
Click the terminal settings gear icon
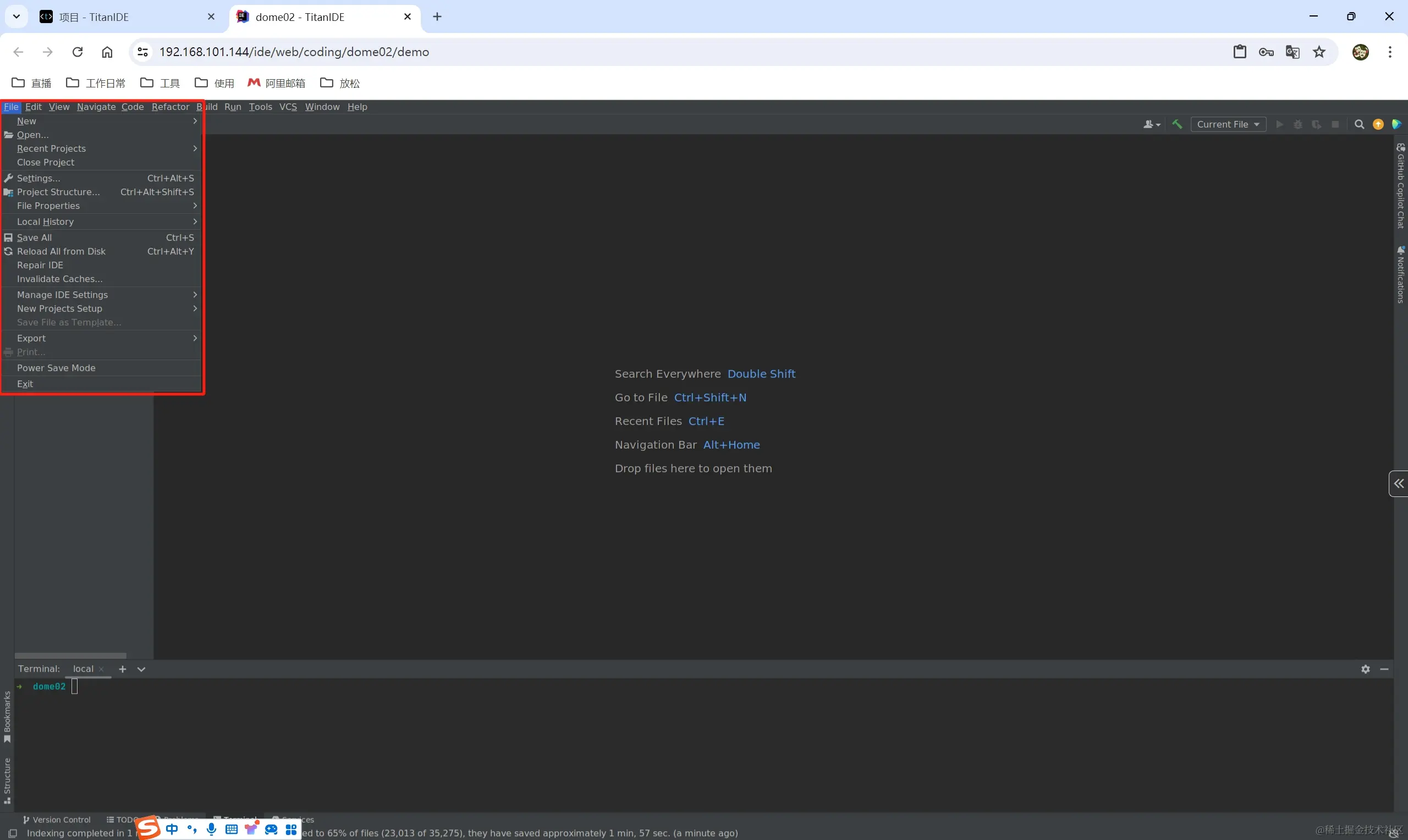click(x=1366, y=668)
